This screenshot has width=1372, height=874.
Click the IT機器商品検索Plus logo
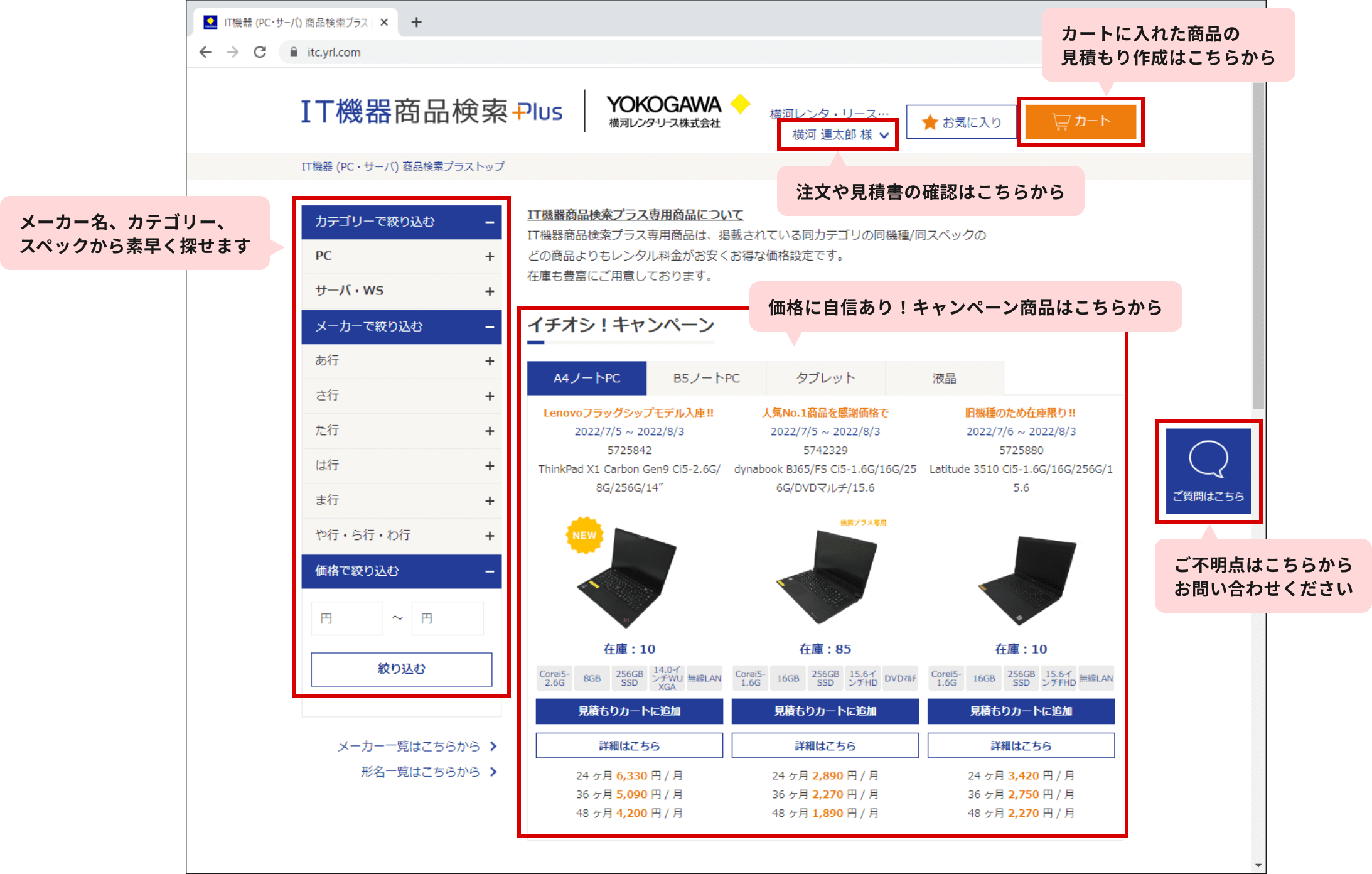(x=432, y=111)
